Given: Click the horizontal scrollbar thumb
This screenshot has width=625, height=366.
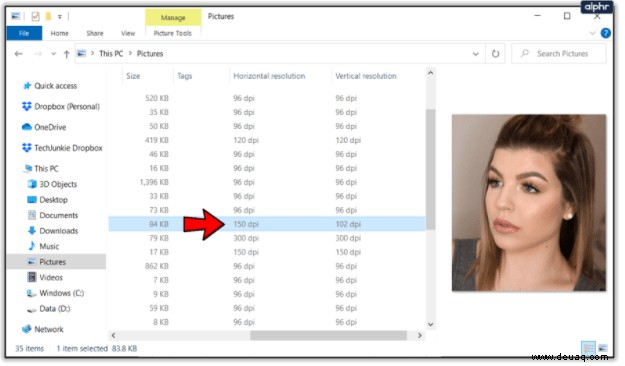Looking at the screenshot, I should point(328,336).
